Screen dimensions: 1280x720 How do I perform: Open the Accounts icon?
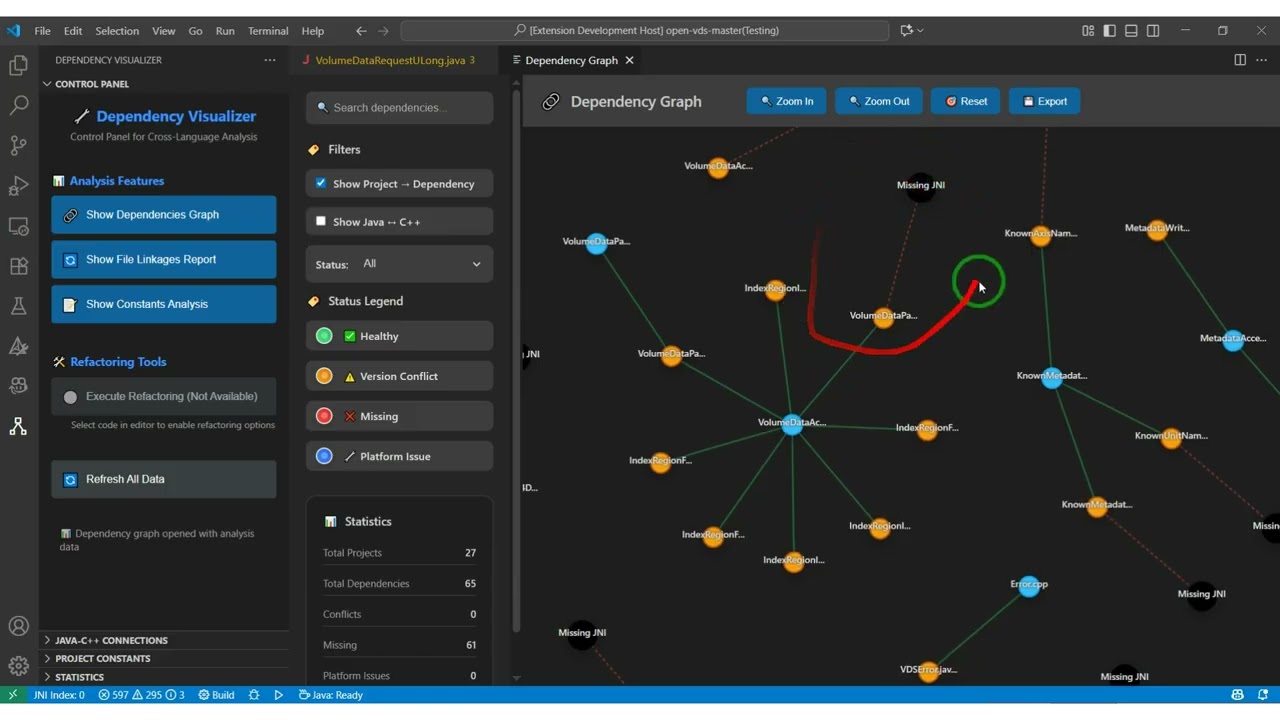[18, 627]
